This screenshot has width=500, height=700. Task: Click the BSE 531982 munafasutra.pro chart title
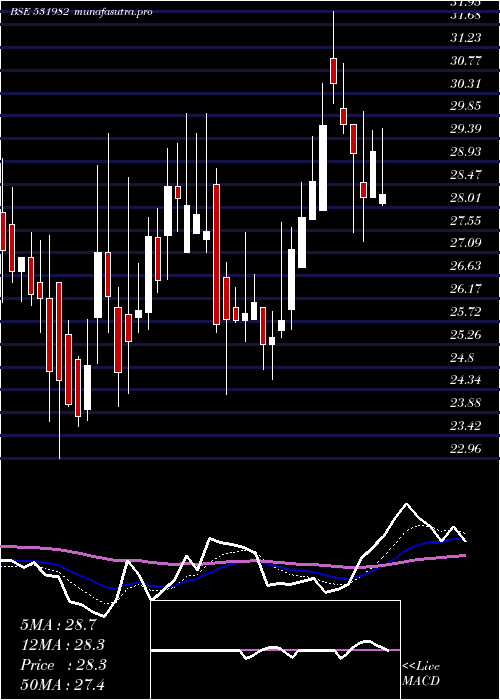click(81, 12)
